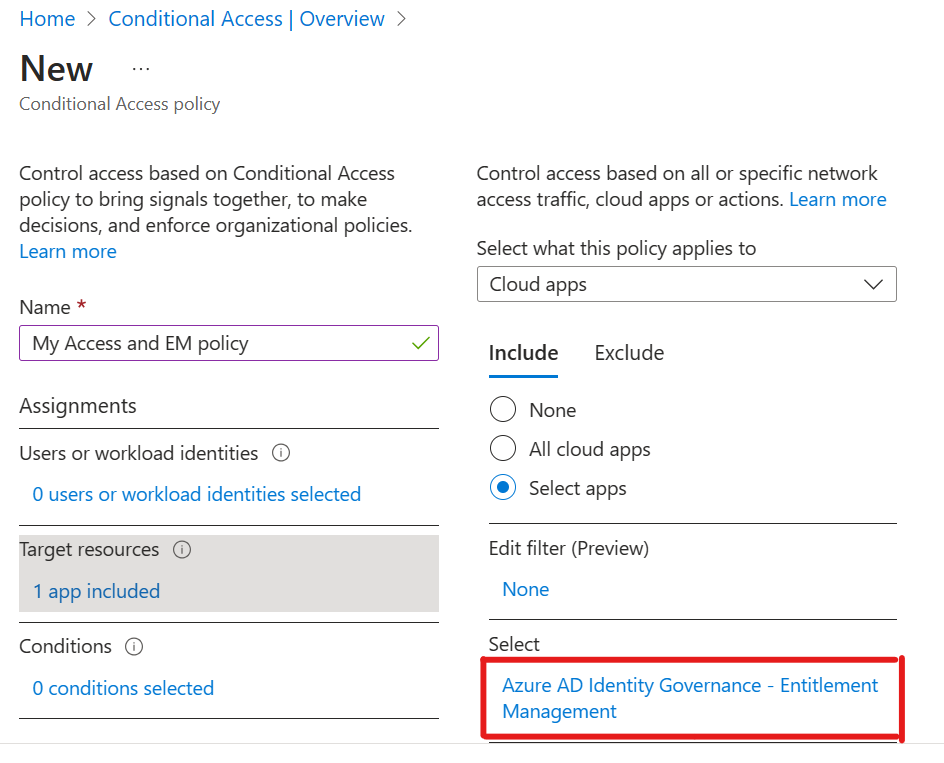The image size is (944, 763).
Task: Switch to the Include tab
Action: (x=523, y=353)
